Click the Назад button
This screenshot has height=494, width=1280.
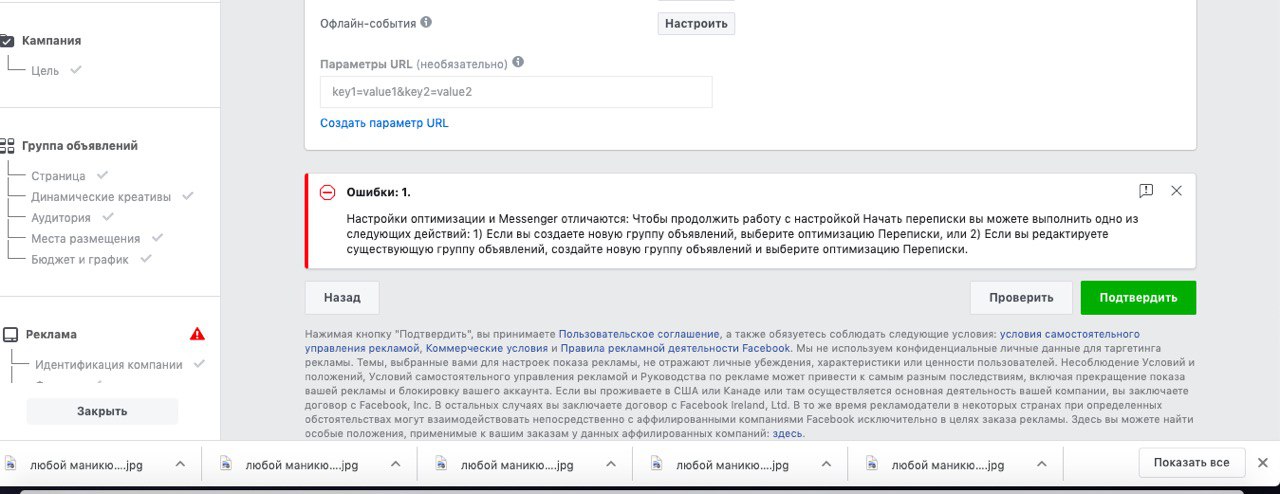342,297
